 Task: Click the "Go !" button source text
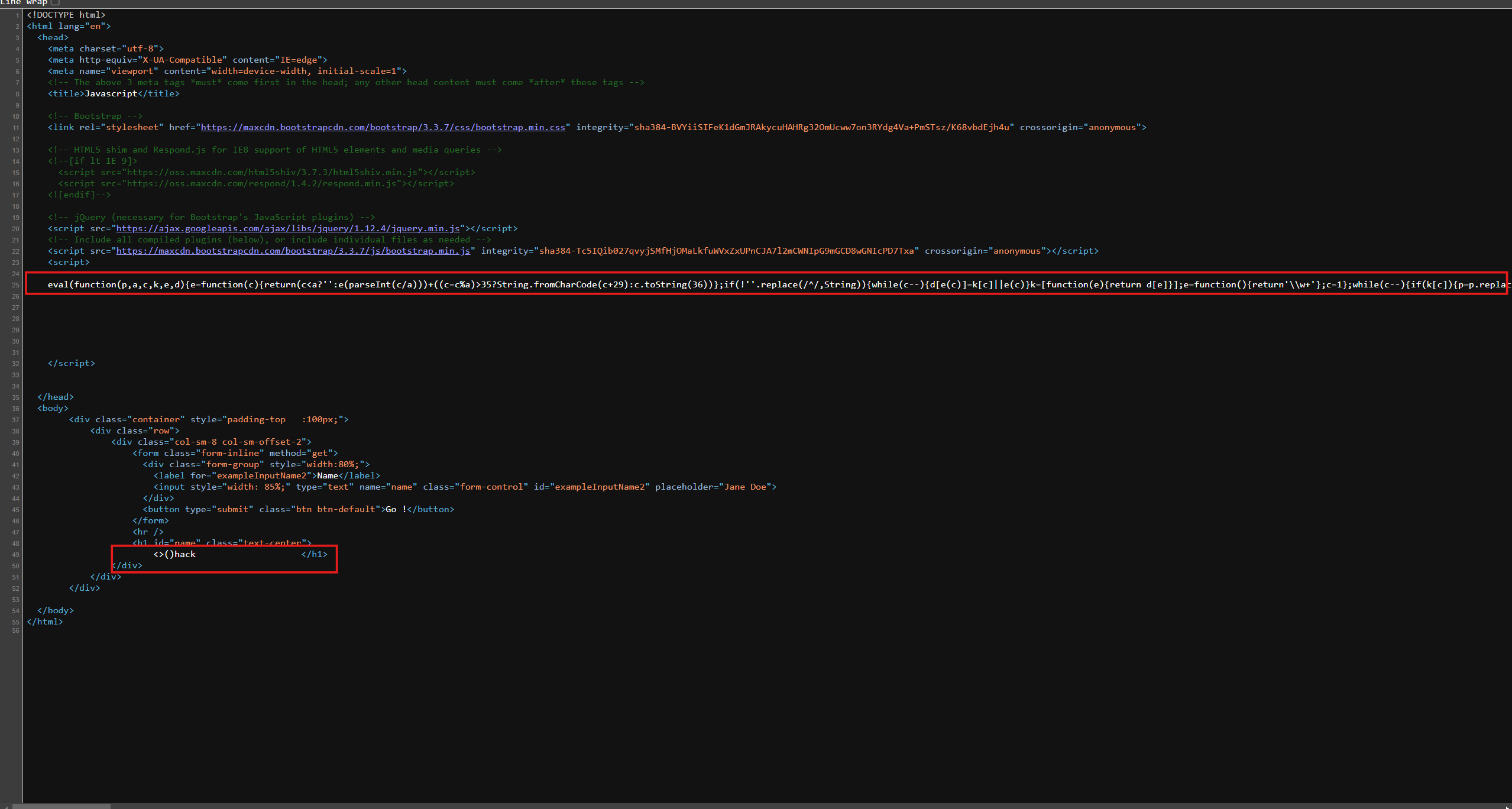(x=396, y=509)
